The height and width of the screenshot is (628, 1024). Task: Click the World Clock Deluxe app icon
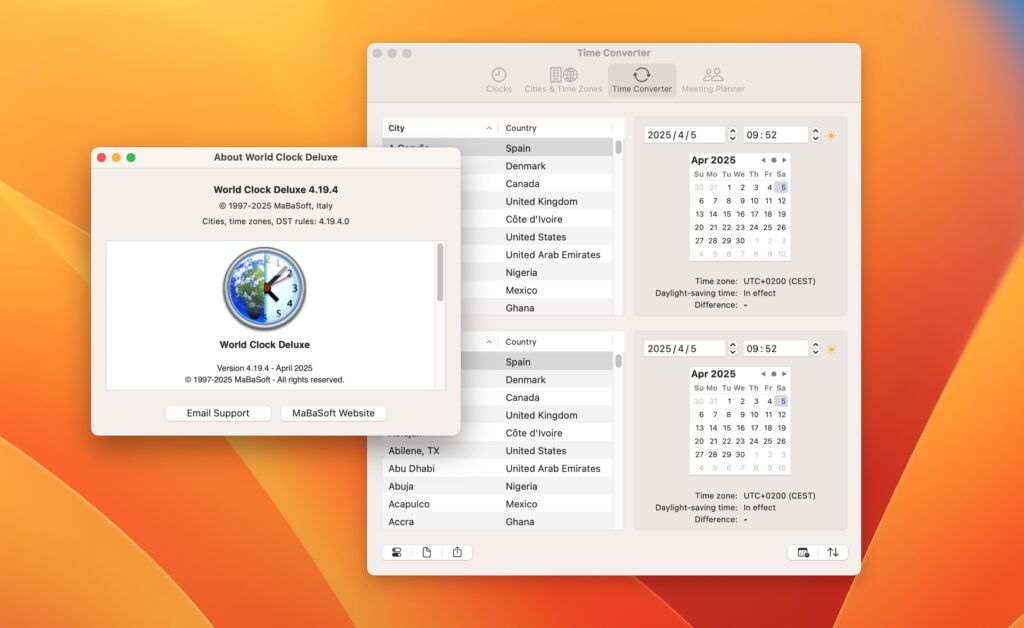[265, 288]
